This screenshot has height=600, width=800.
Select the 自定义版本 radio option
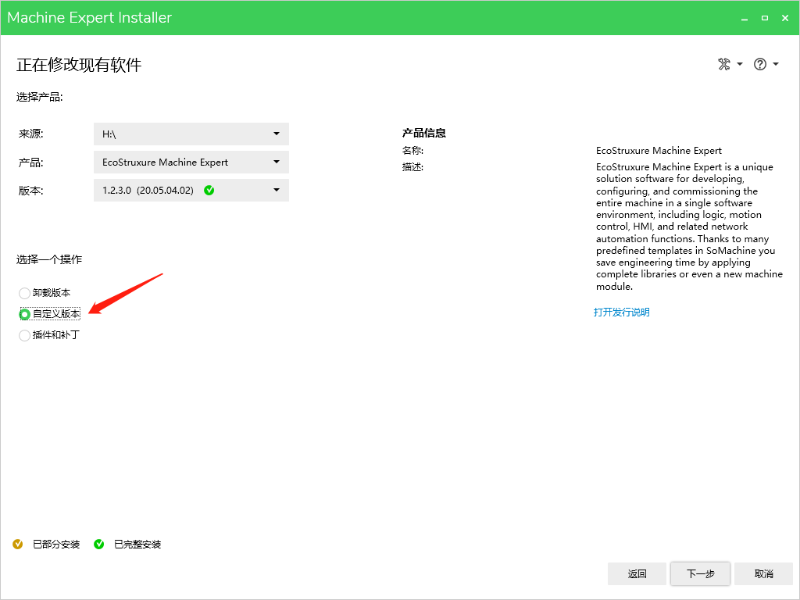[24, 314]
